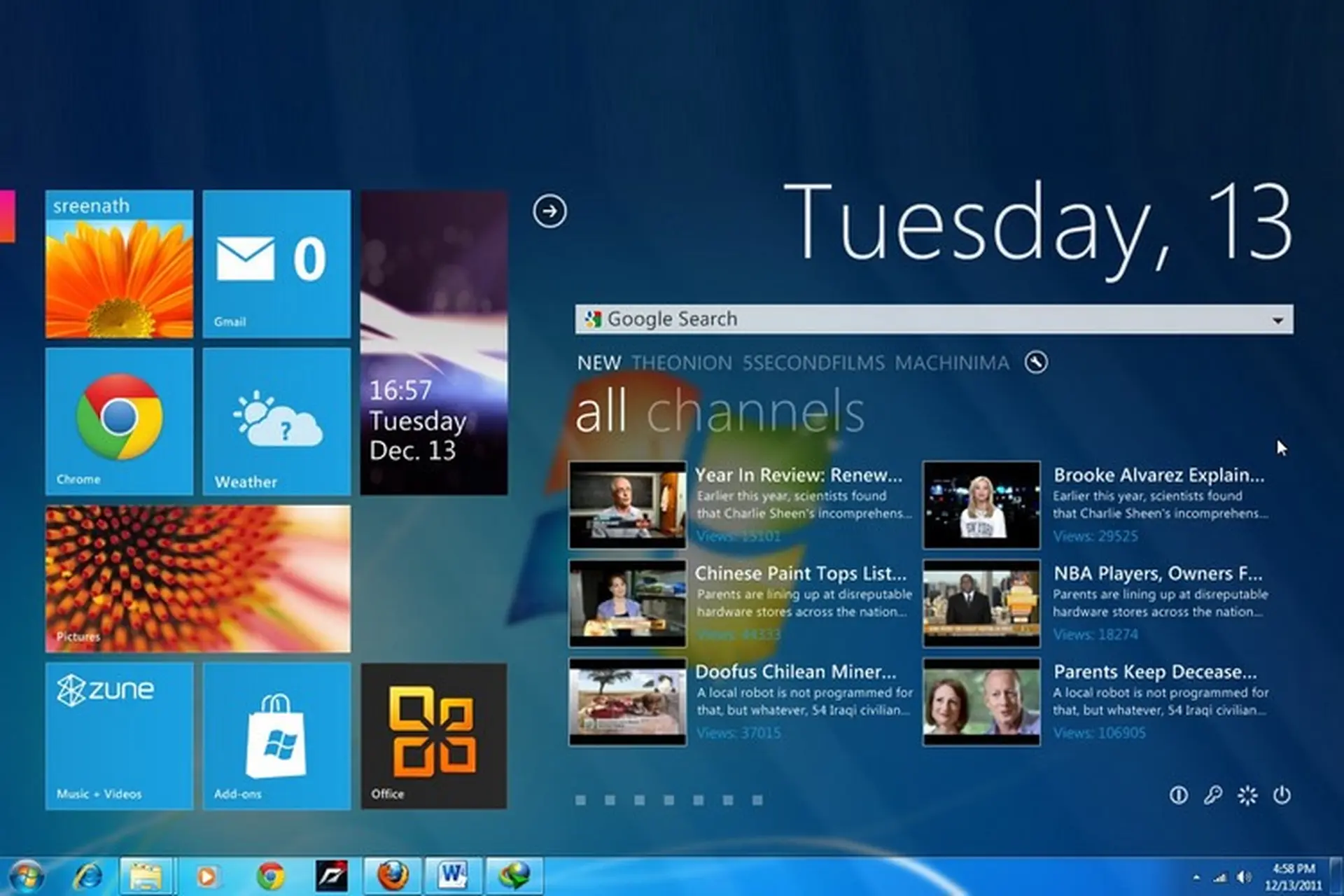Click the info circle icon
The height and width of the screenshot is (896, 1344).
point(1179,795)
